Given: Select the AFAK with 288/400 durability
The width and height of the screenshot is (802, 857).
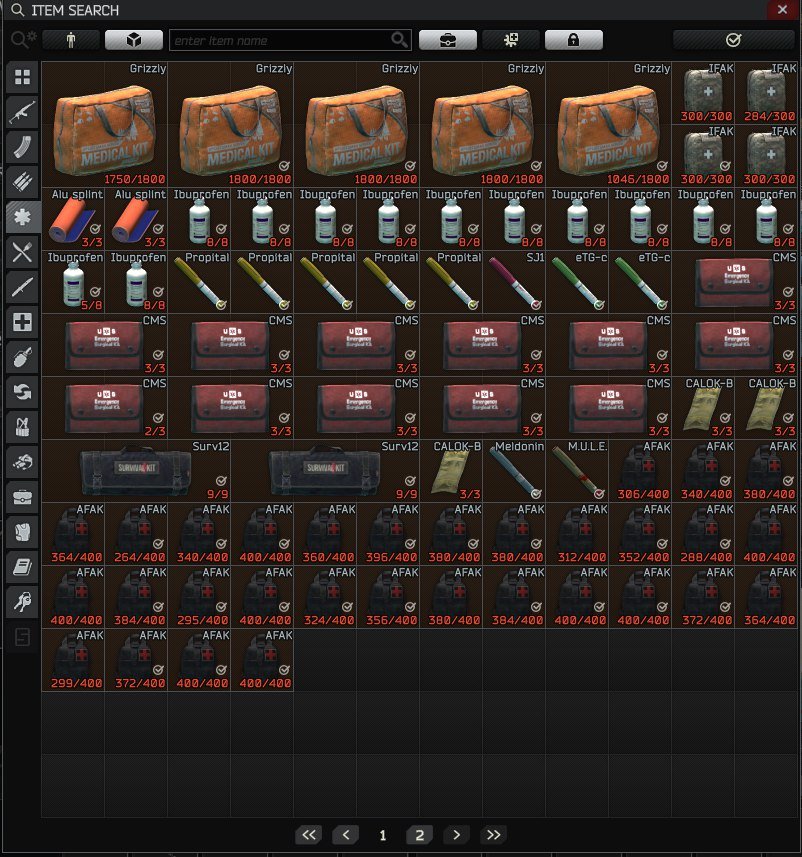Looking at the screenshot, I should coord(703,533).
